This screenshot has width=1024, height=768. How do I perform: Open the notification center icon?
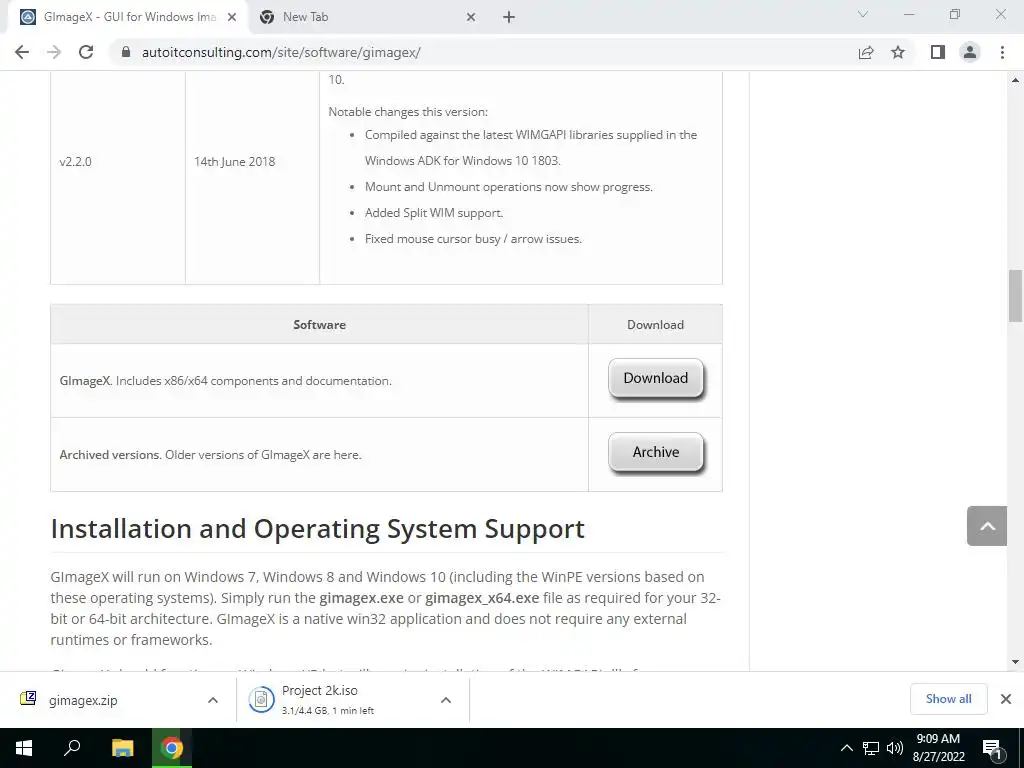pyautogui.click(x=993, y=749)
